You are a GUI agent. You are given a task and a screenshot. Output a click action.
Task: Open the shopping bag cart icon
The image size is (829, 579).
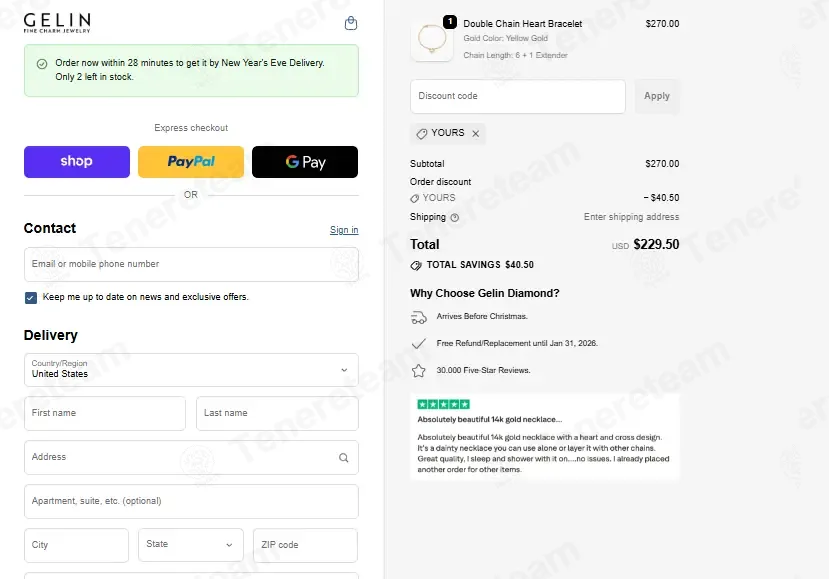tap(351, 23)
